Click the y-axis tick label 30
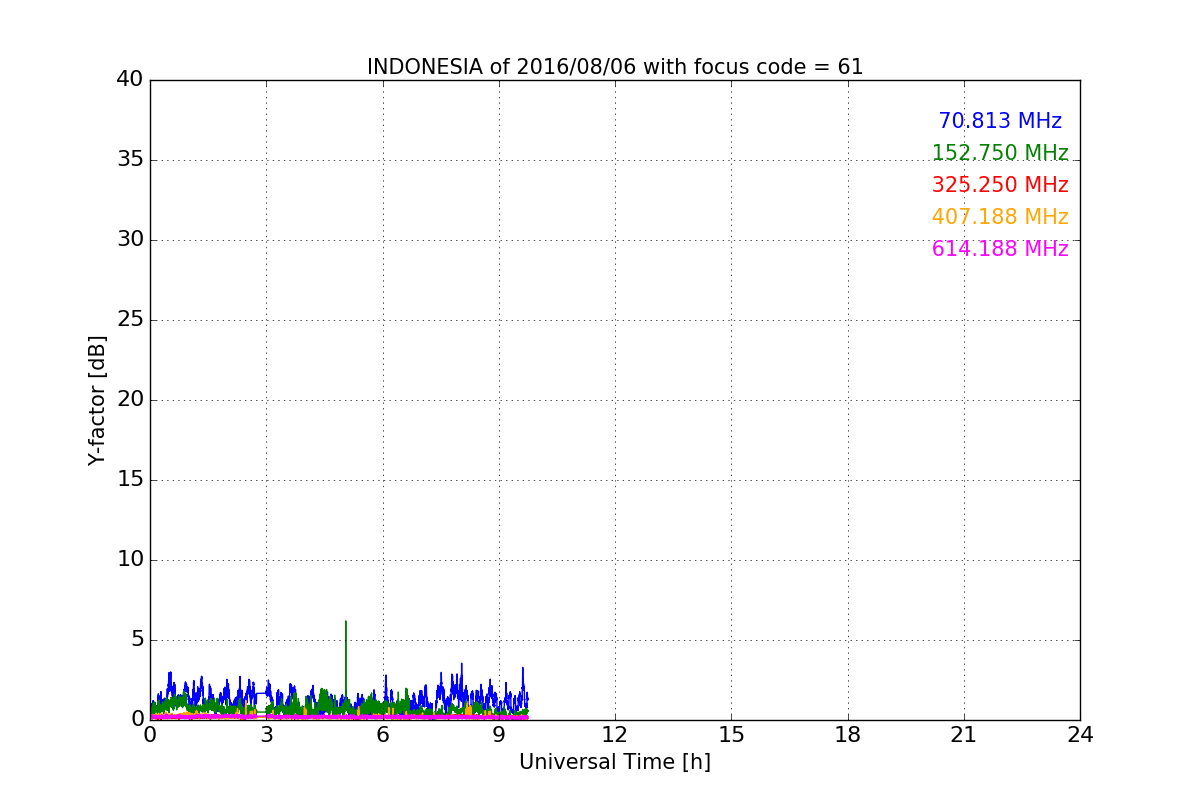This screenshot has width=1200, height=800. 130,240
